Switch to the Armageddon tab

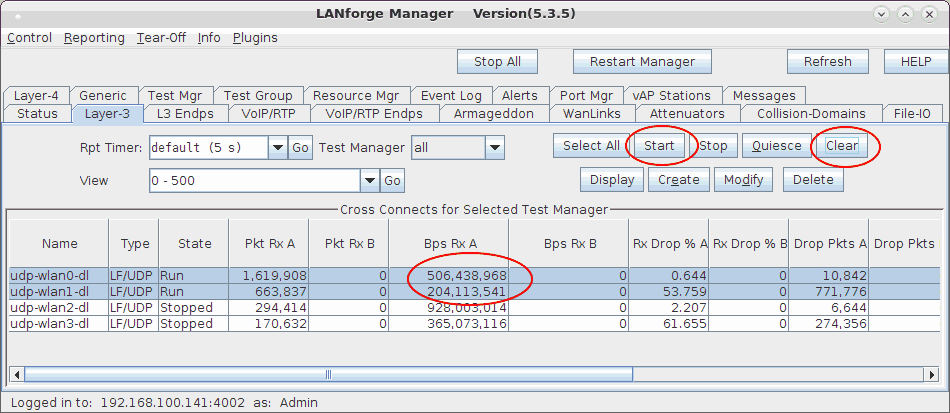pyautogui.click(x=494, y=114)
